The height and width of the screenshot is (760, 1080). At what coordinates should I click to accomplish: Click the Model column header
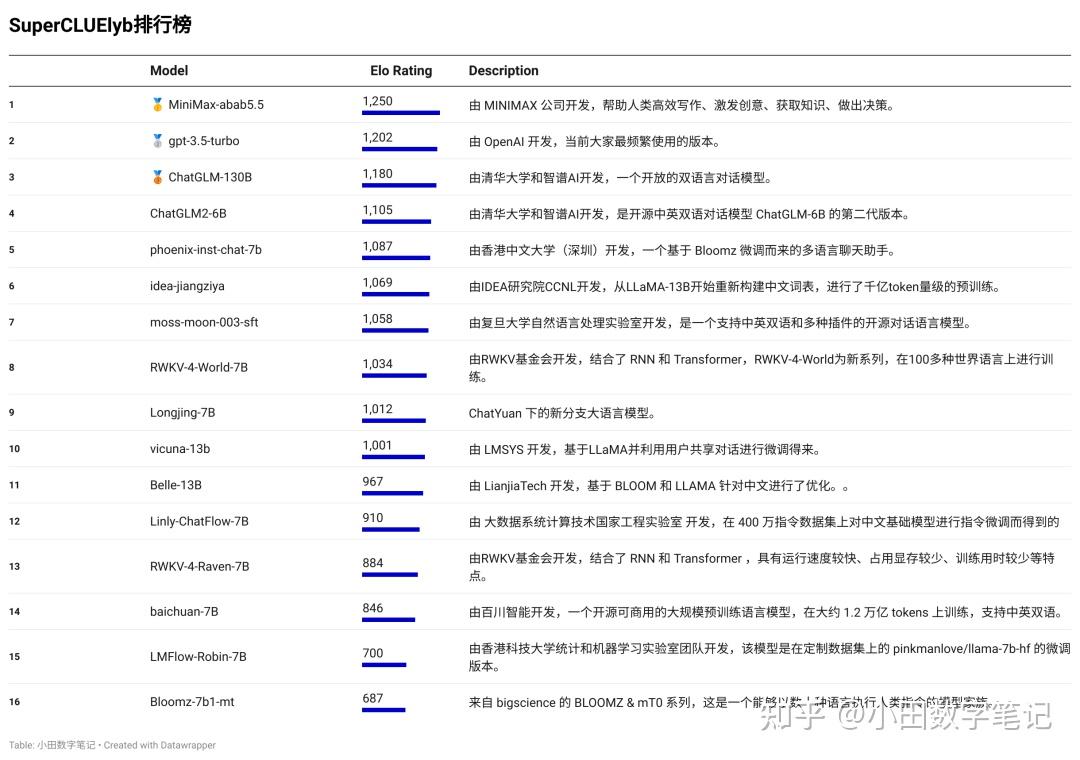click(168, 71)
